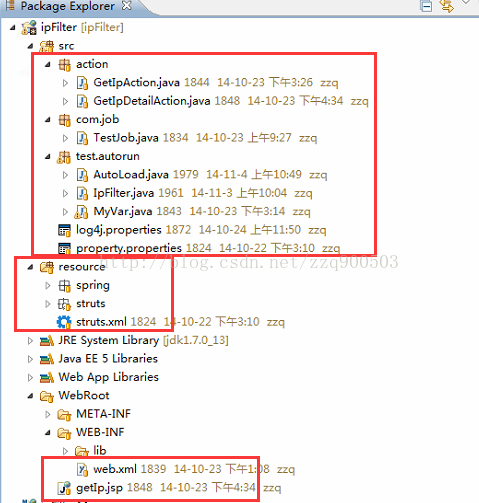Click the IpFilter.java file icon
479x503 pixels.
82,193
